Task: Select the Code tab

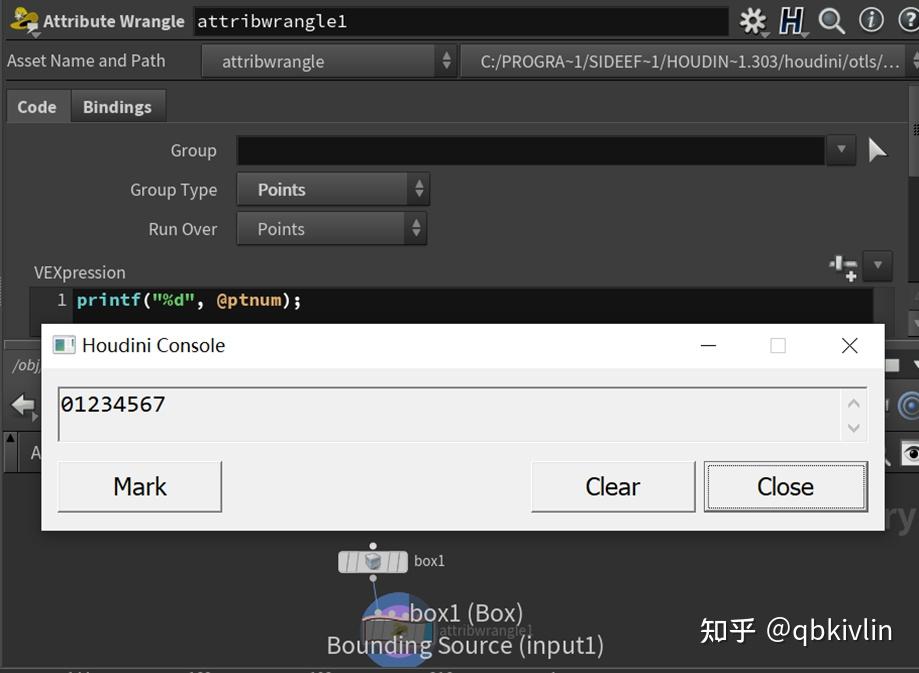Action: pos(38,106)
